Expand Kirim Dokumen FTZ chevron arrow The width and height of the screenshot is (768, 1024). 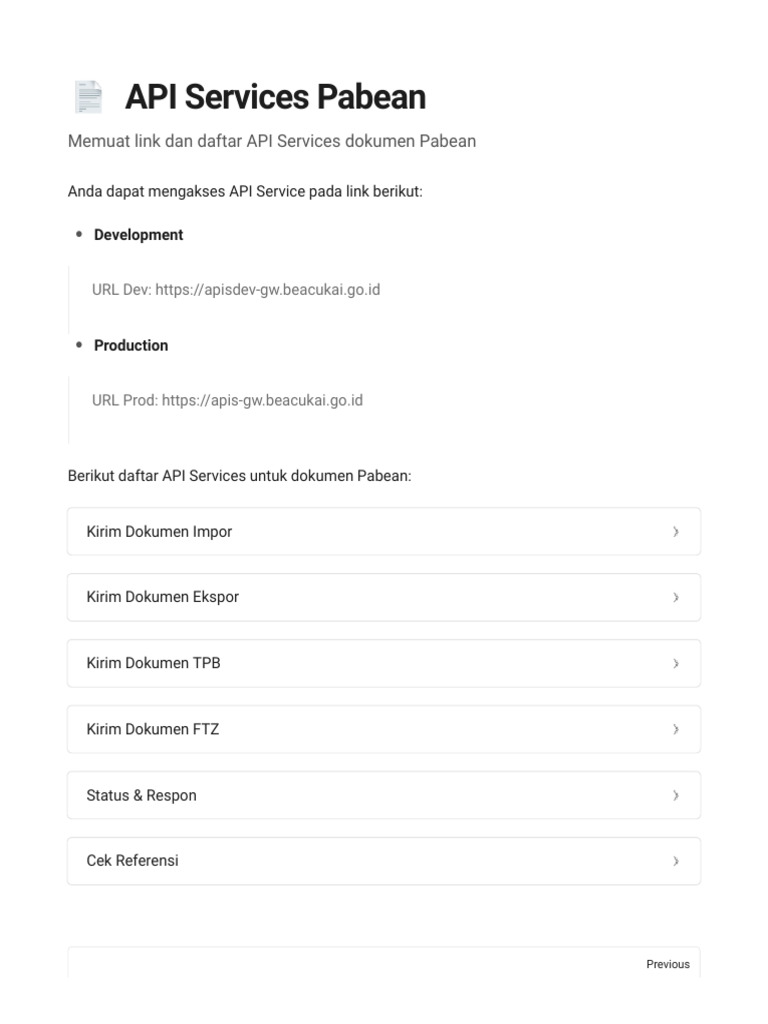pos(676,729)
